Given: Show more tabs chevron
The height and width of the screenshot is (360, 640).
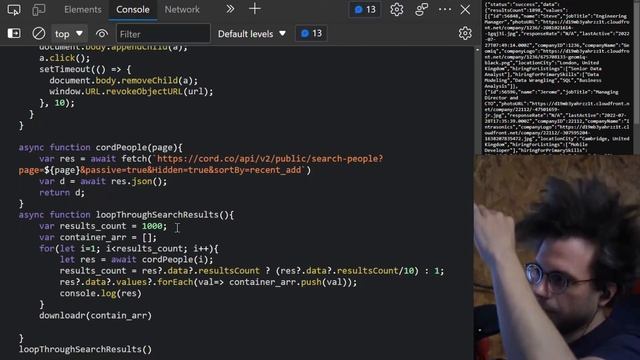Looking at the screenshot, I should point(230,9).
